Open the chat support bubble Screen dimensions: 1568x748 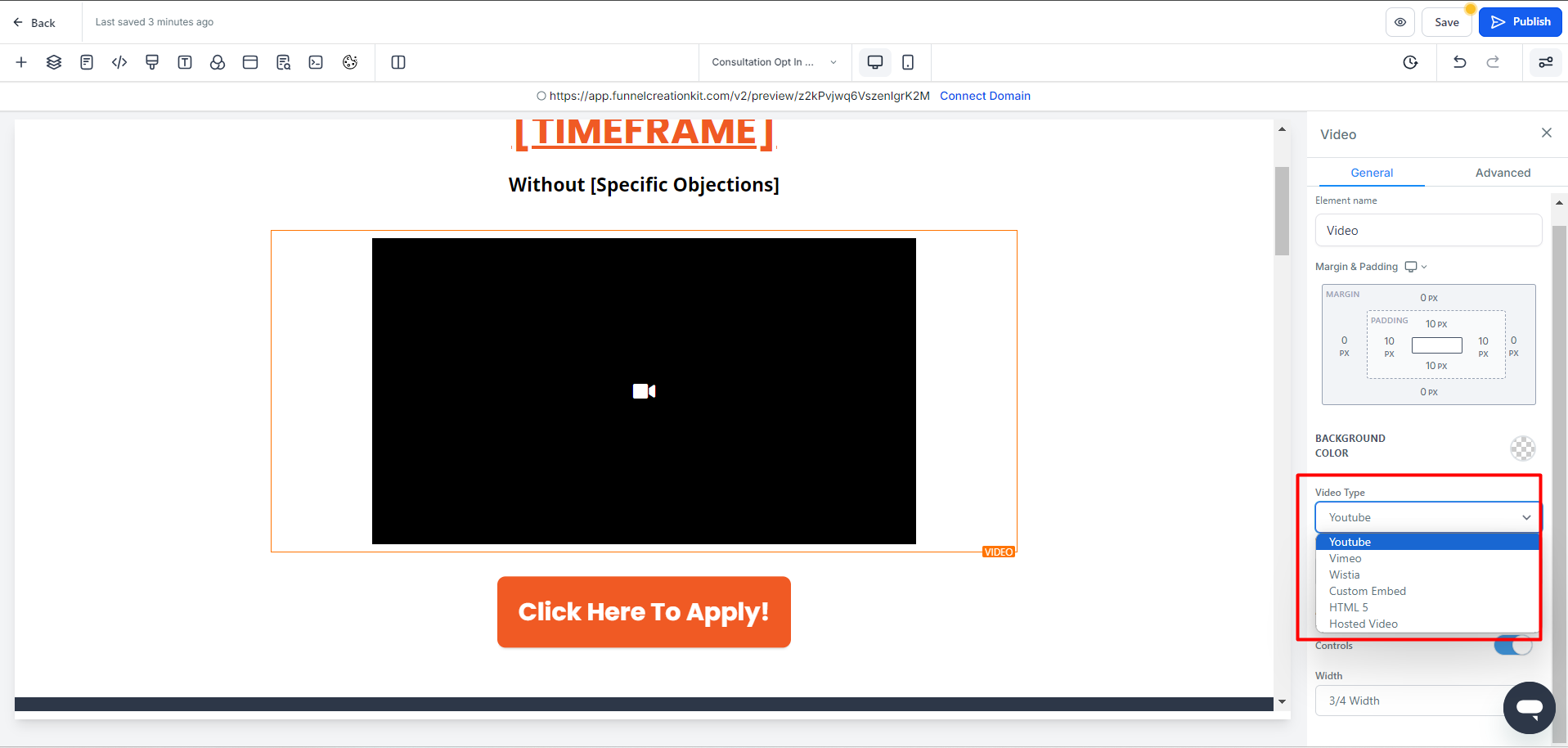[x=1529, y=707]
